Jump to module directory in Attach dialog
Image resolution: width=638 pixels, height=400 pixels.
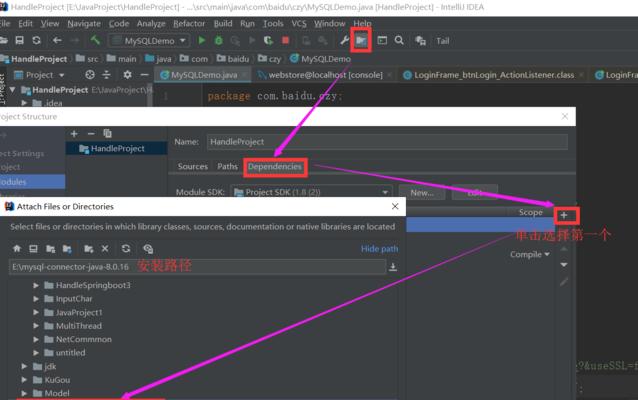coord(67,248)
